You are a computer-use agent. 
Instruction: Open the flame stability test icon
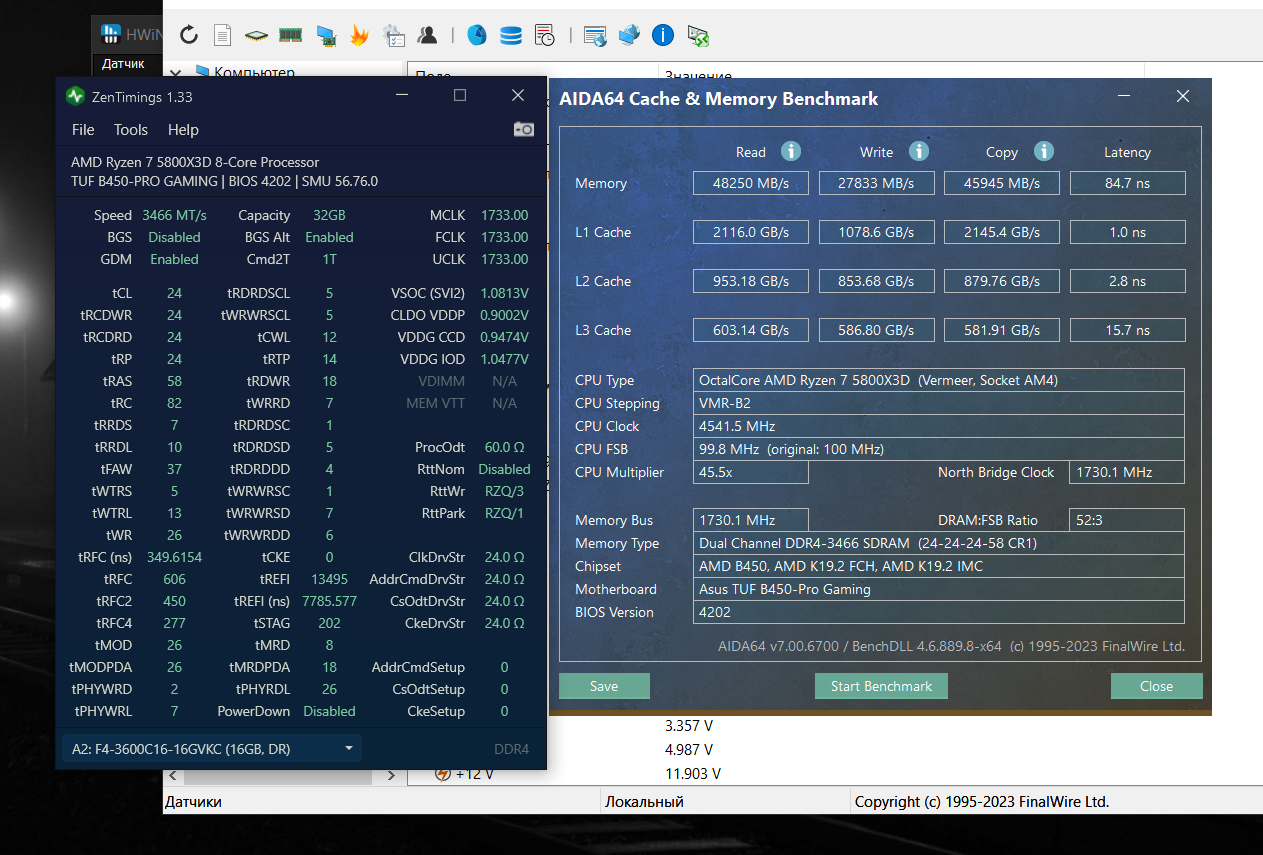pyautogui.click(x=359, y=36)
